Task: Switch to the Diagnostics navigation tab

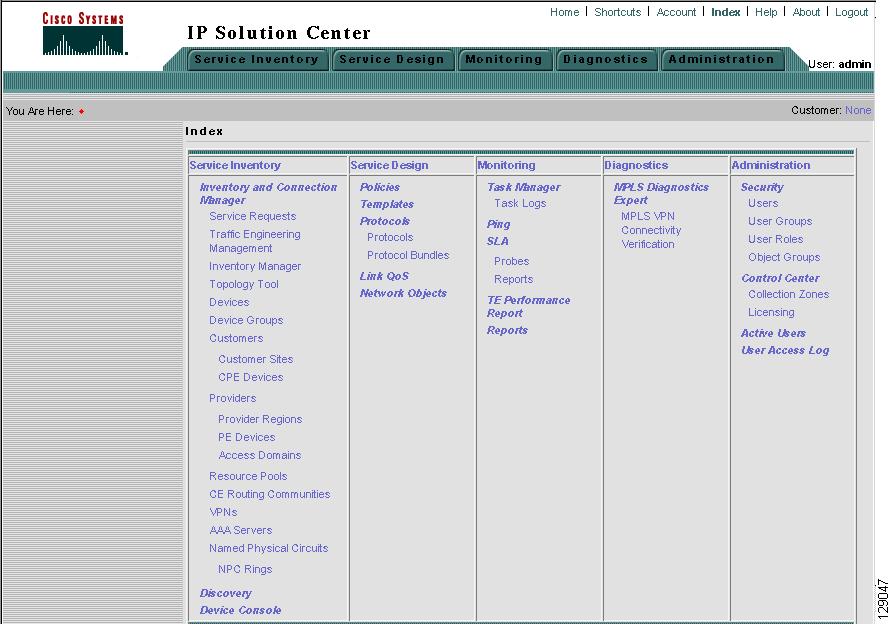Action: (x=605, y=59)
